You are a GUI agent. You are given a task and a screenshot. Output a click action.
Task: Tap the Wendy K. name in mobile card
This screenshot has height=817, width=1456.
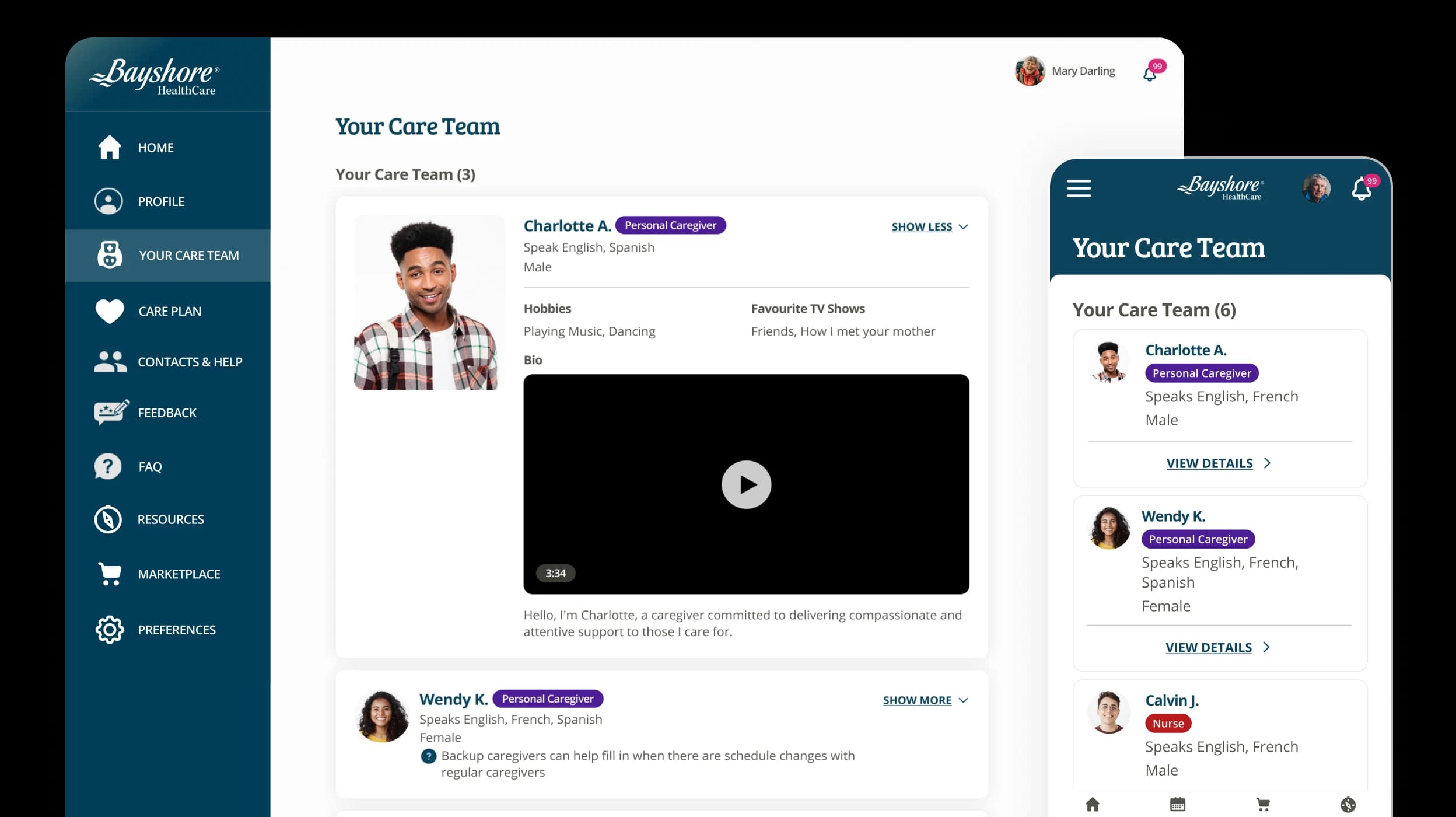pyautogui.click(x=1173, y=516)
